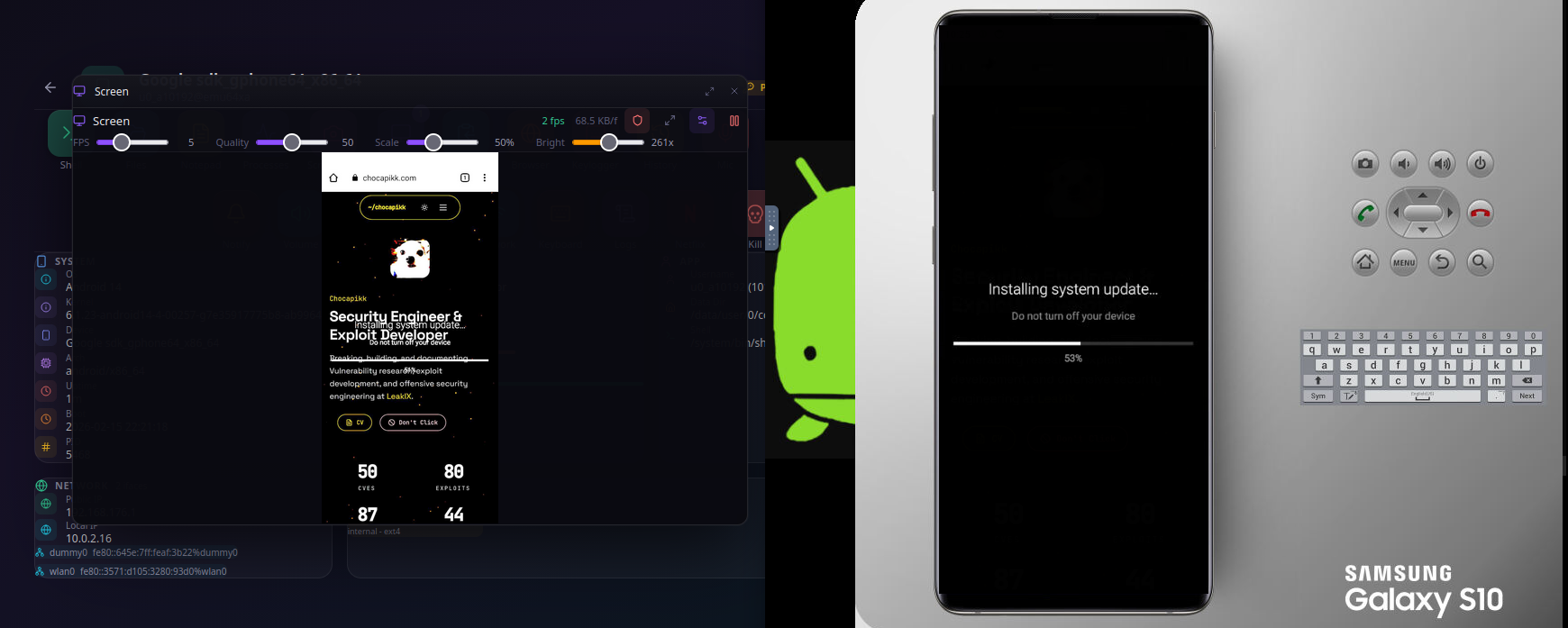Click the 0 number key on emulator keyboard
This screenshot has width=1568, height=628.
[1533, 336]
